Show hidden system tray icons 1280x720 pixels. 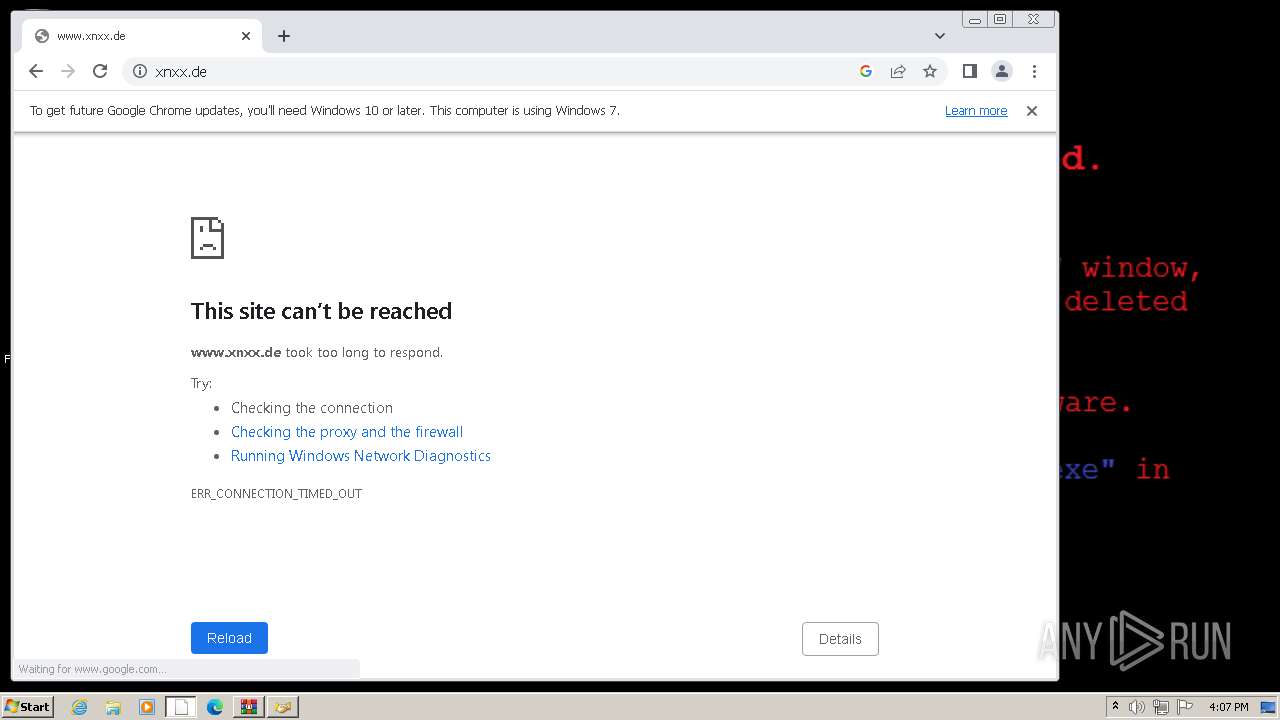[1115, 707]
